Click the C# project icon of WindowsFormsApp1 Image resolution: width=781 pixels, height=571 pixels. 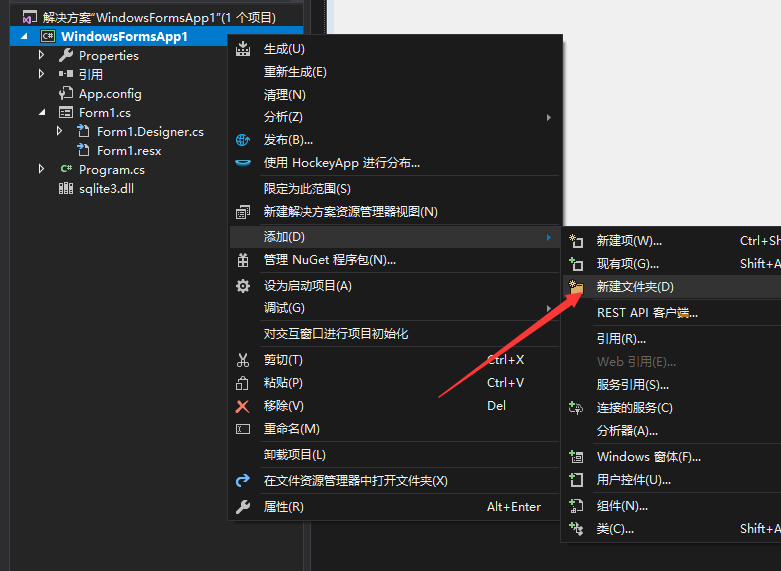(x=48, y=36)
